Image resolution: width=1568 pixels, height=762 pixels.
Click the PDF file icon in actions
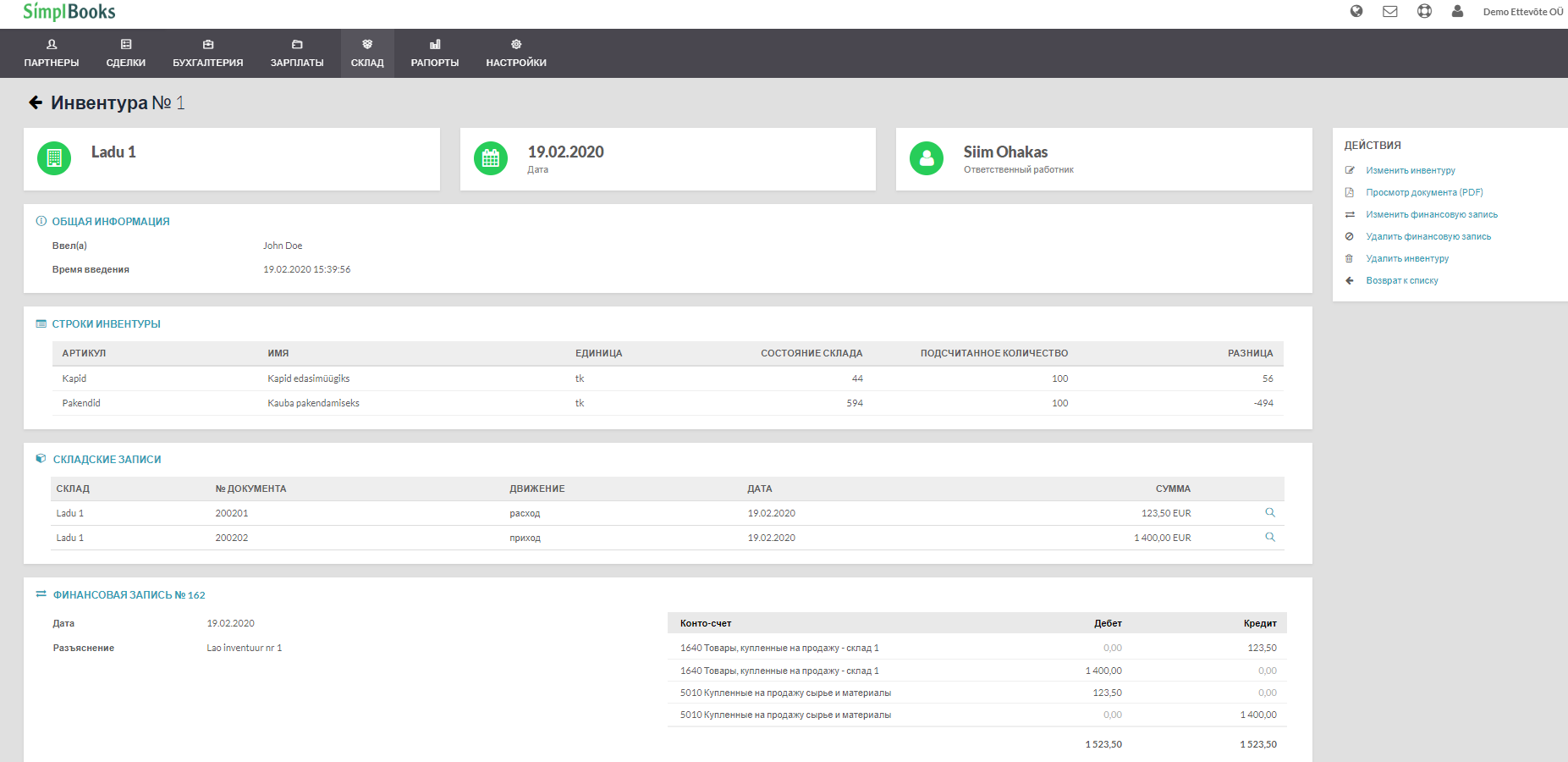[x=1350, y=192]
